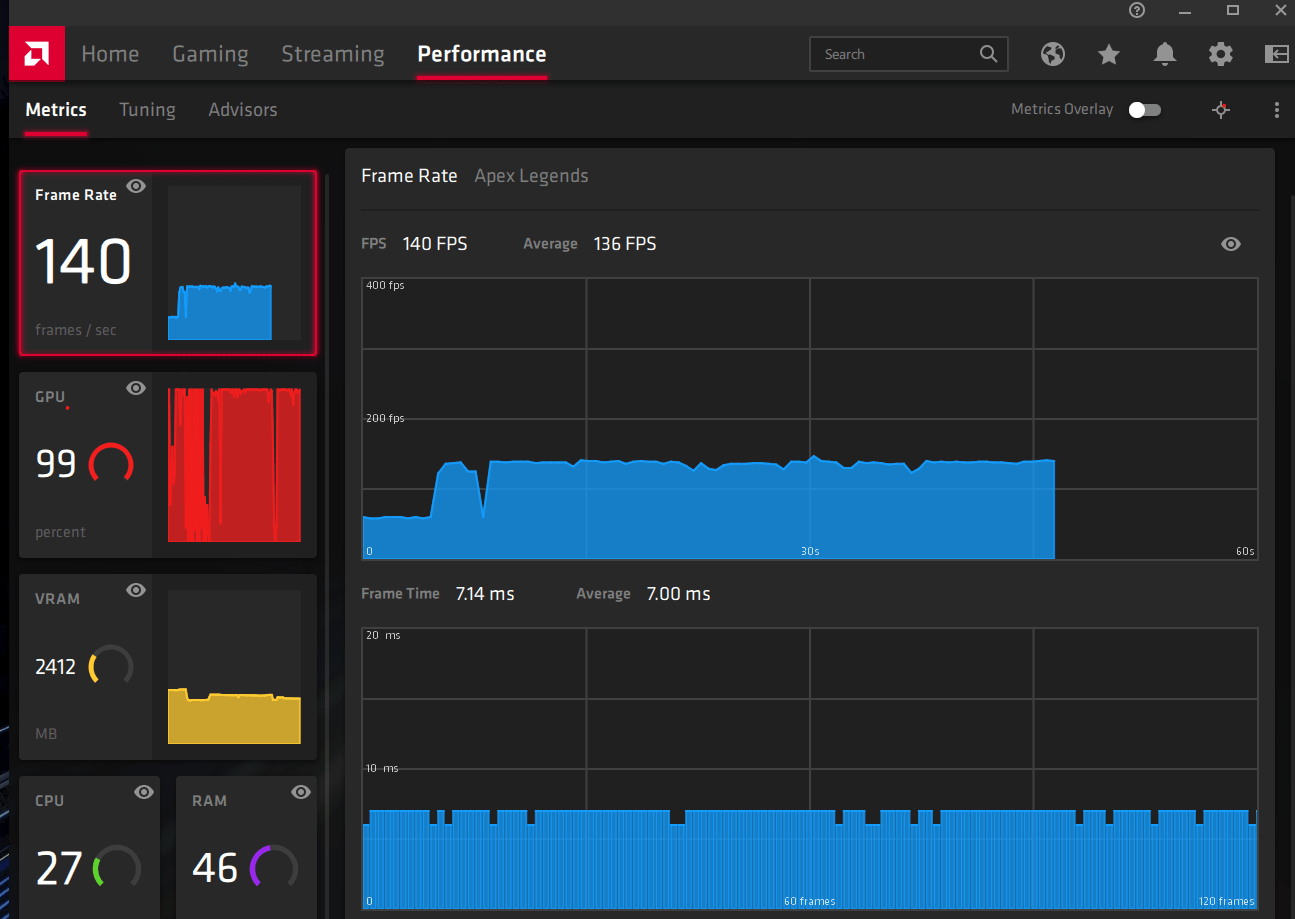Screen dimensions: 1295x919
Task: Toggle CPU card eye visibility
Action: [144, 792]
